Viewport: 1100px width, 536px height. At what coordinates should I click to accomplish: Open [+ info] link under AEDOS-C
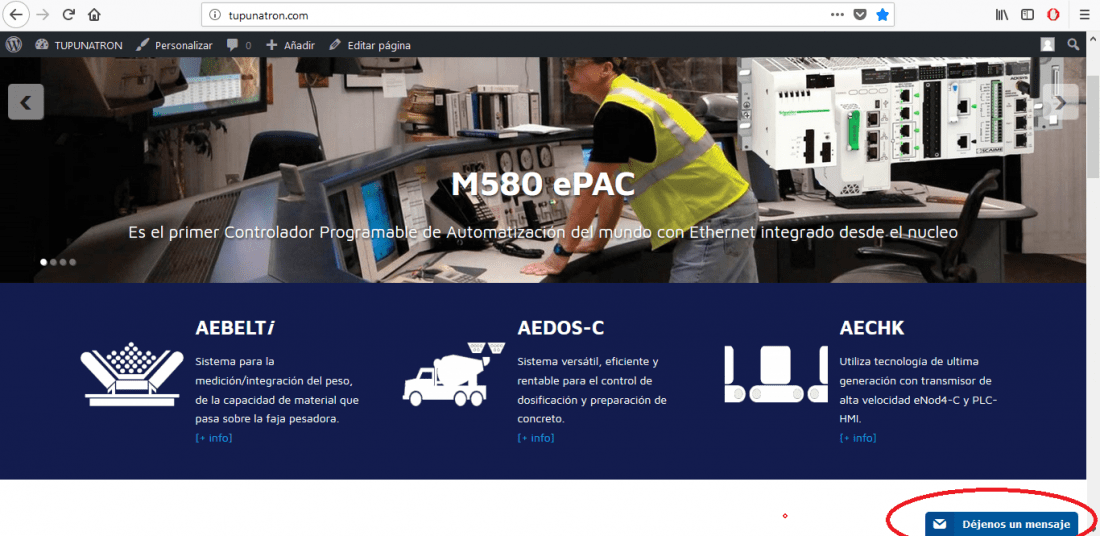[x=535, y=438]
